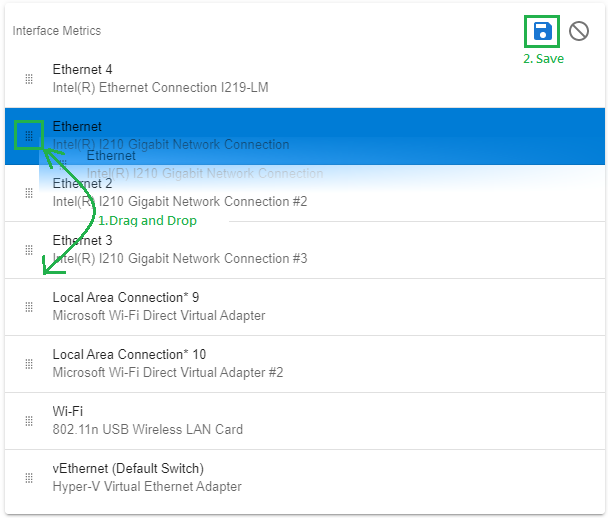608x518 pixels.
Task: Choose the vEthernet (Default Switch) row
Action: 300,478
